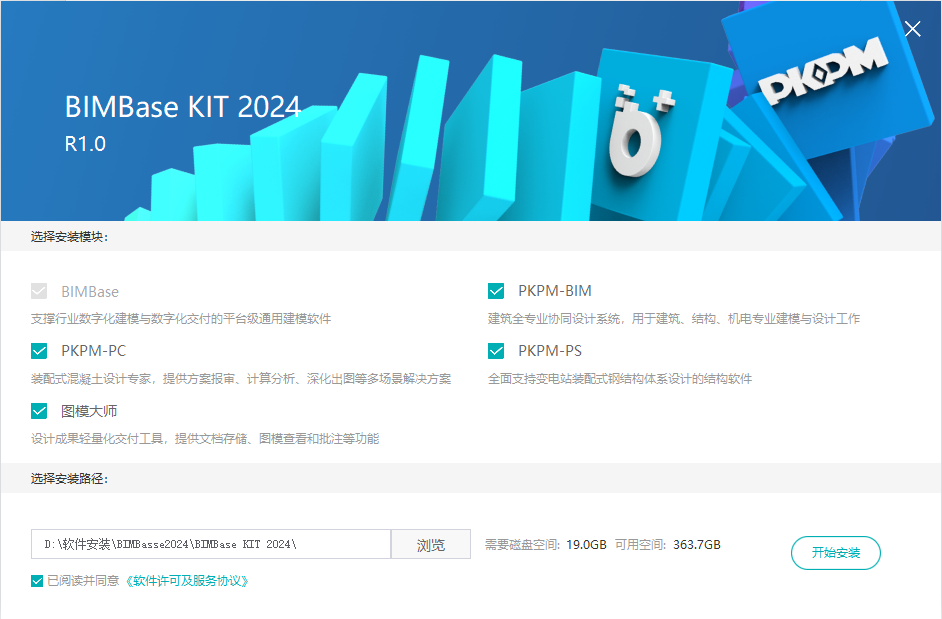
Task: Click the 19.0GB required disk space value
Action: [x=586, y=544]
